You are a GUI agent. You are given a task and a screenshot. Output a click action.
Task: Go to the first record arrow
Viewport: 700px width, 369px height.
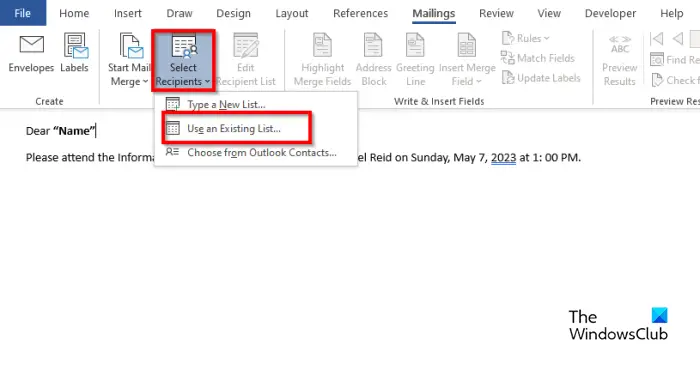point(656,39)
